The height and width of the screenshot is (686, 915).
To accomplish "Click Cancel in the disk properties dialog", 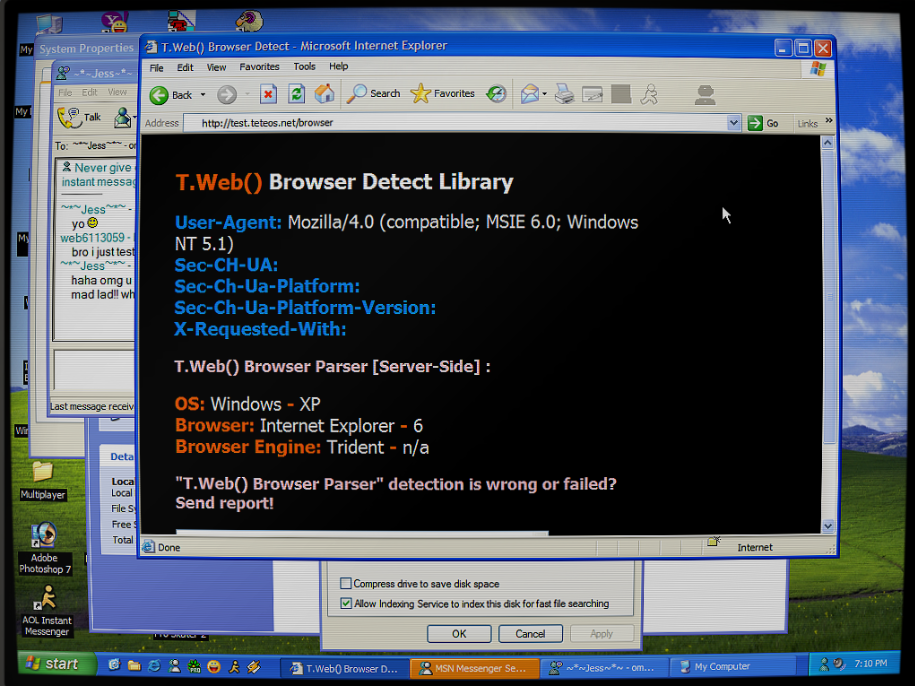I will (x=530, y=634).
